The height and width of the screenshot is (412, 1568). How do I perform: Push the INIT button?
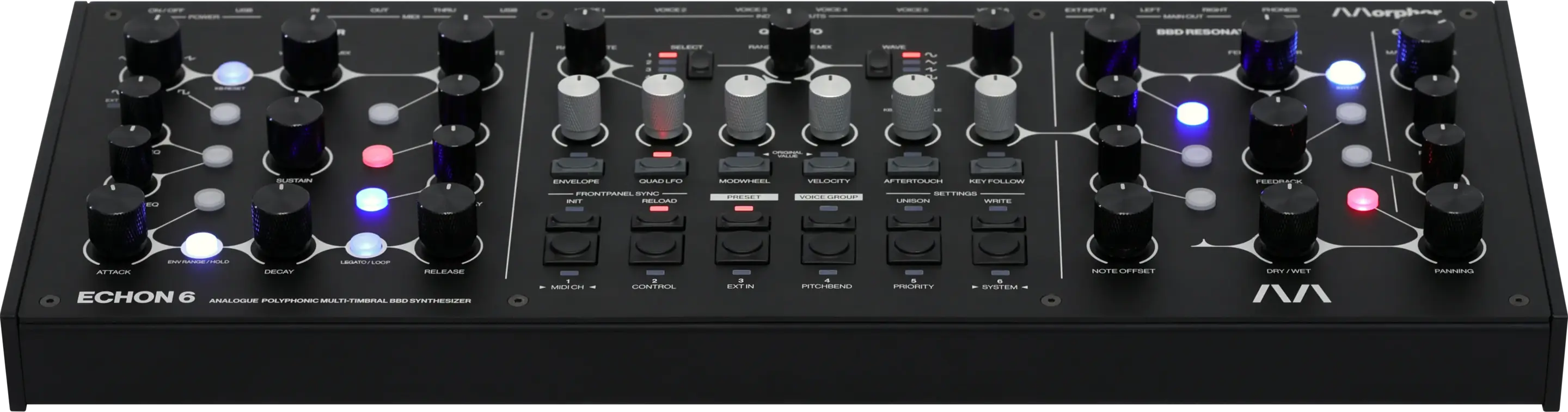point(573,222)
